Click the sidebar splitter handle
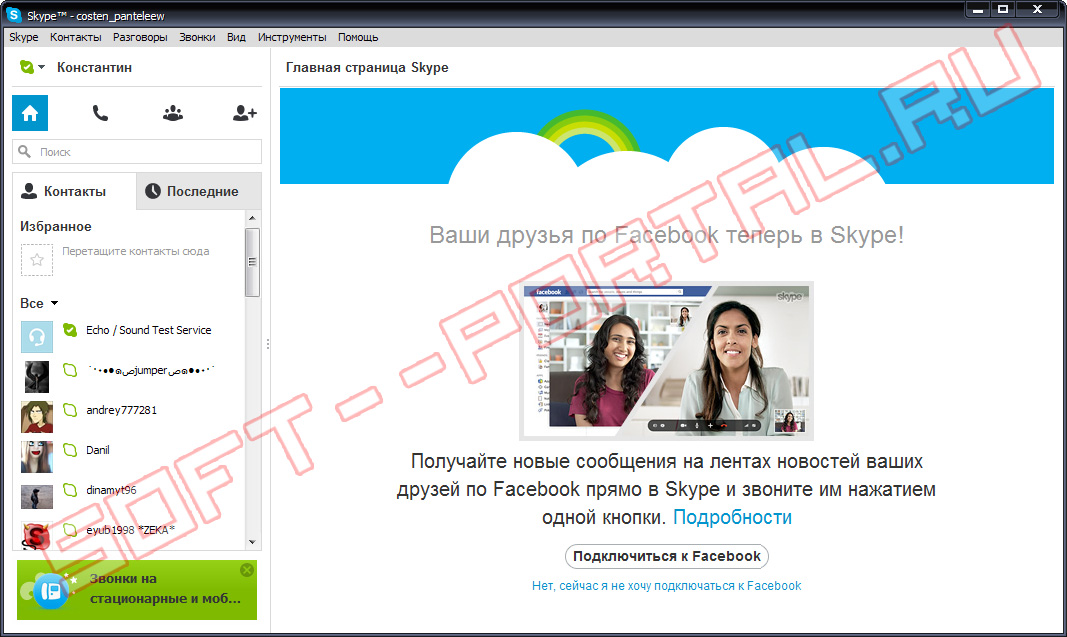 (268, 344)
